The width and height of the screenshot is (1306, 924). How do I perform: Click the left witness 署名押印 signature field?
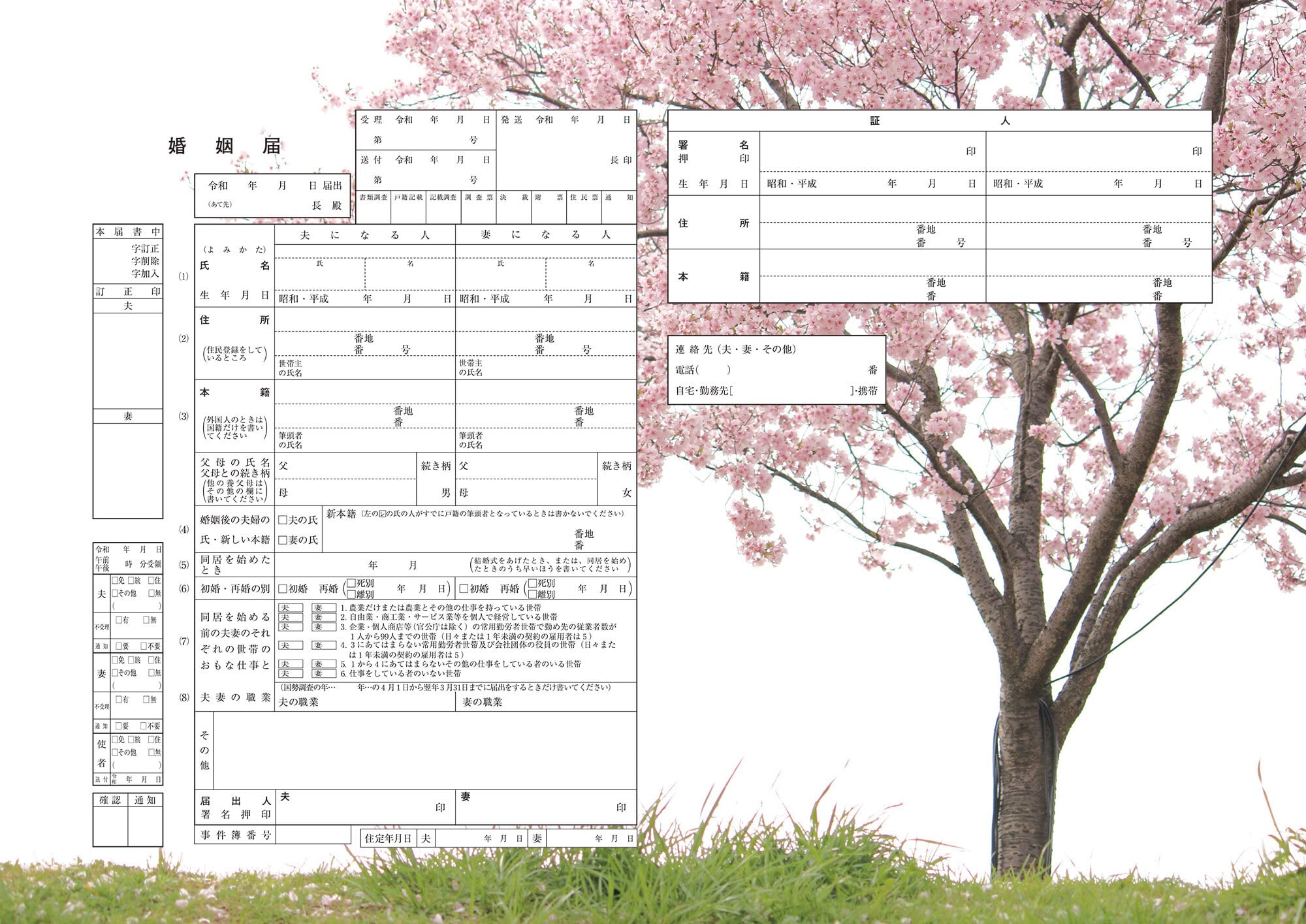click(849, 150)
